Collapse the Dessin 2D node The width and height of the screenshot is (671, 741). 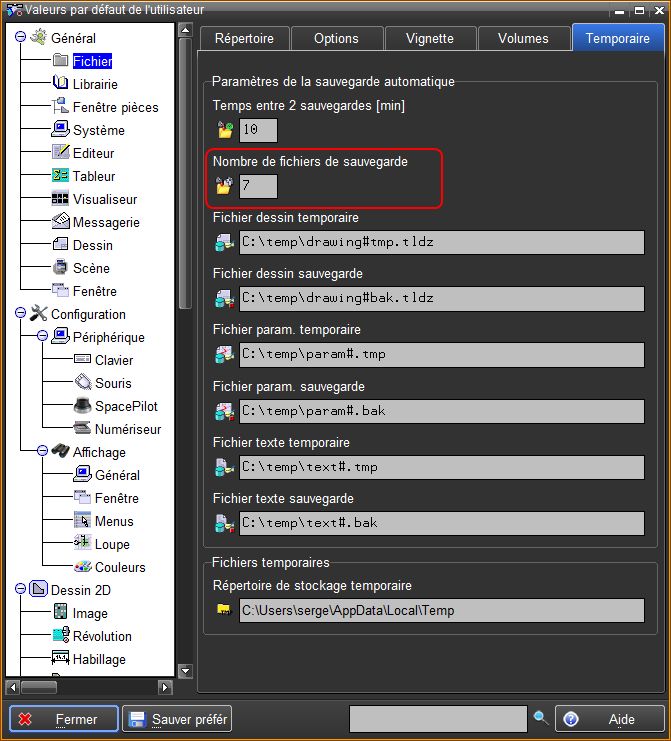[20, 590]
